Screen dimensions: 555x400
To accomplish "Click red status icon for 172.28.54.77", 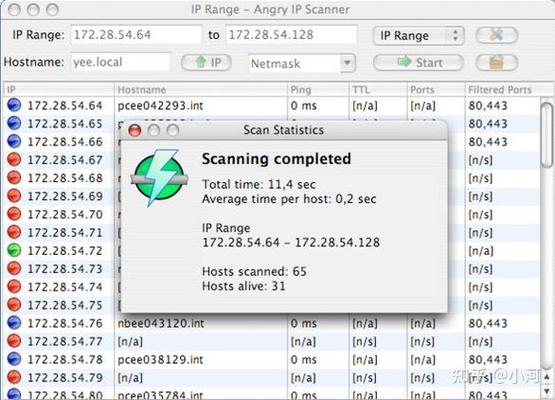I will (x=14, y=341).
